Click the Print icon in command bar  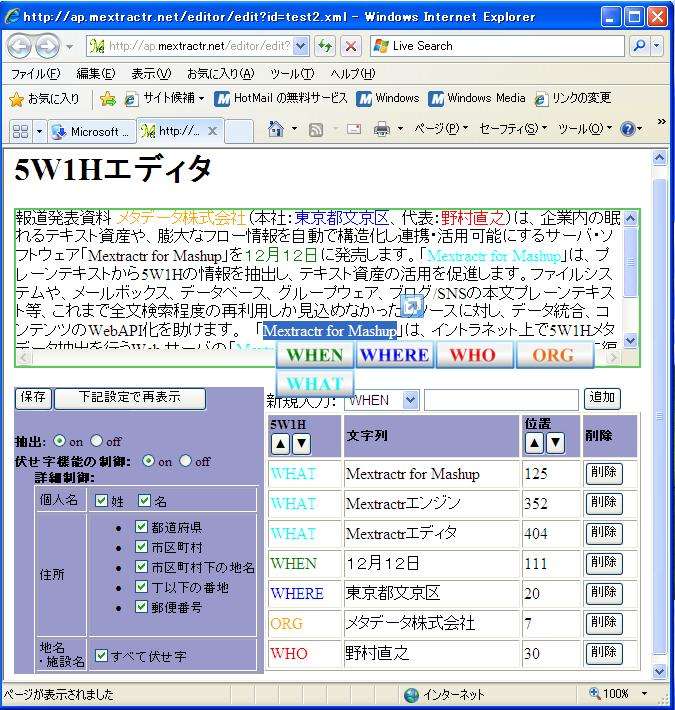click(x=381, y=130)
